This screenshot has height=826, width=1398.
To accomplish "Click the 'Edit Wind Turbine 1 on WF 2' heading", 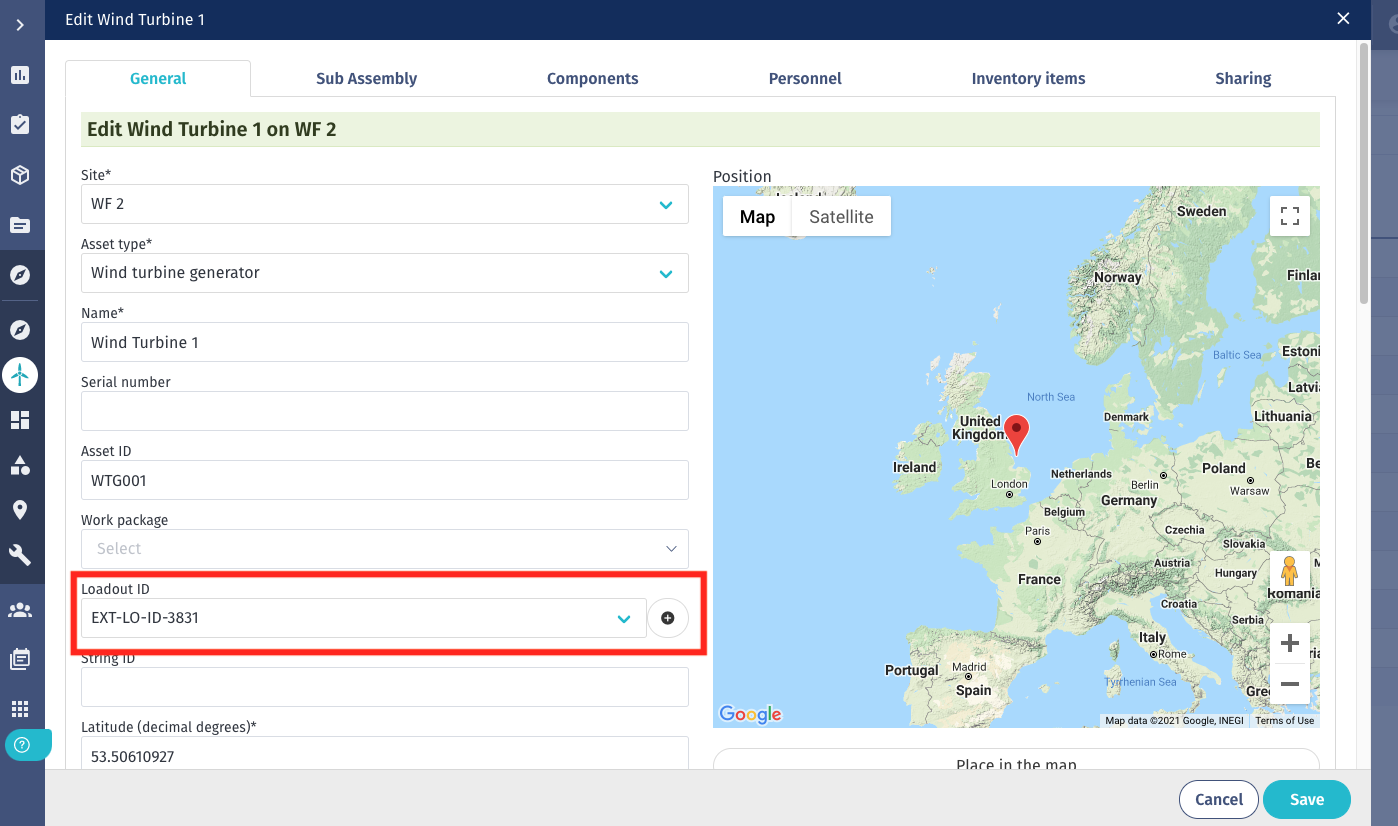I will (x=211, y=129).
